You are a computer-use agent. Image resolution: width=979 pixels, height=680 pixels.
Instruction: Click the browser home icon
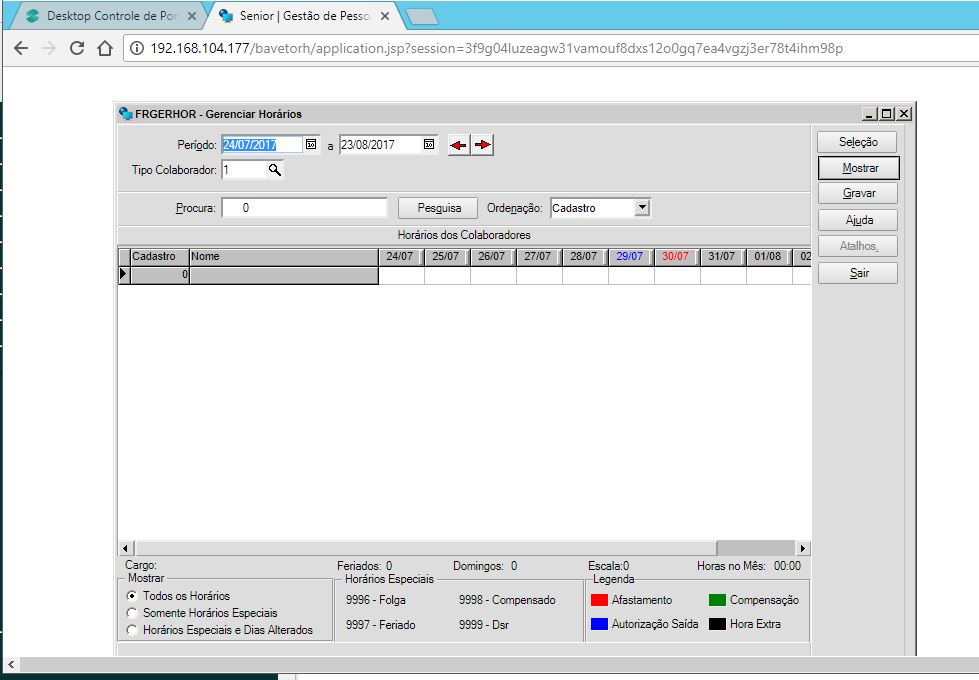pos(104,48)
